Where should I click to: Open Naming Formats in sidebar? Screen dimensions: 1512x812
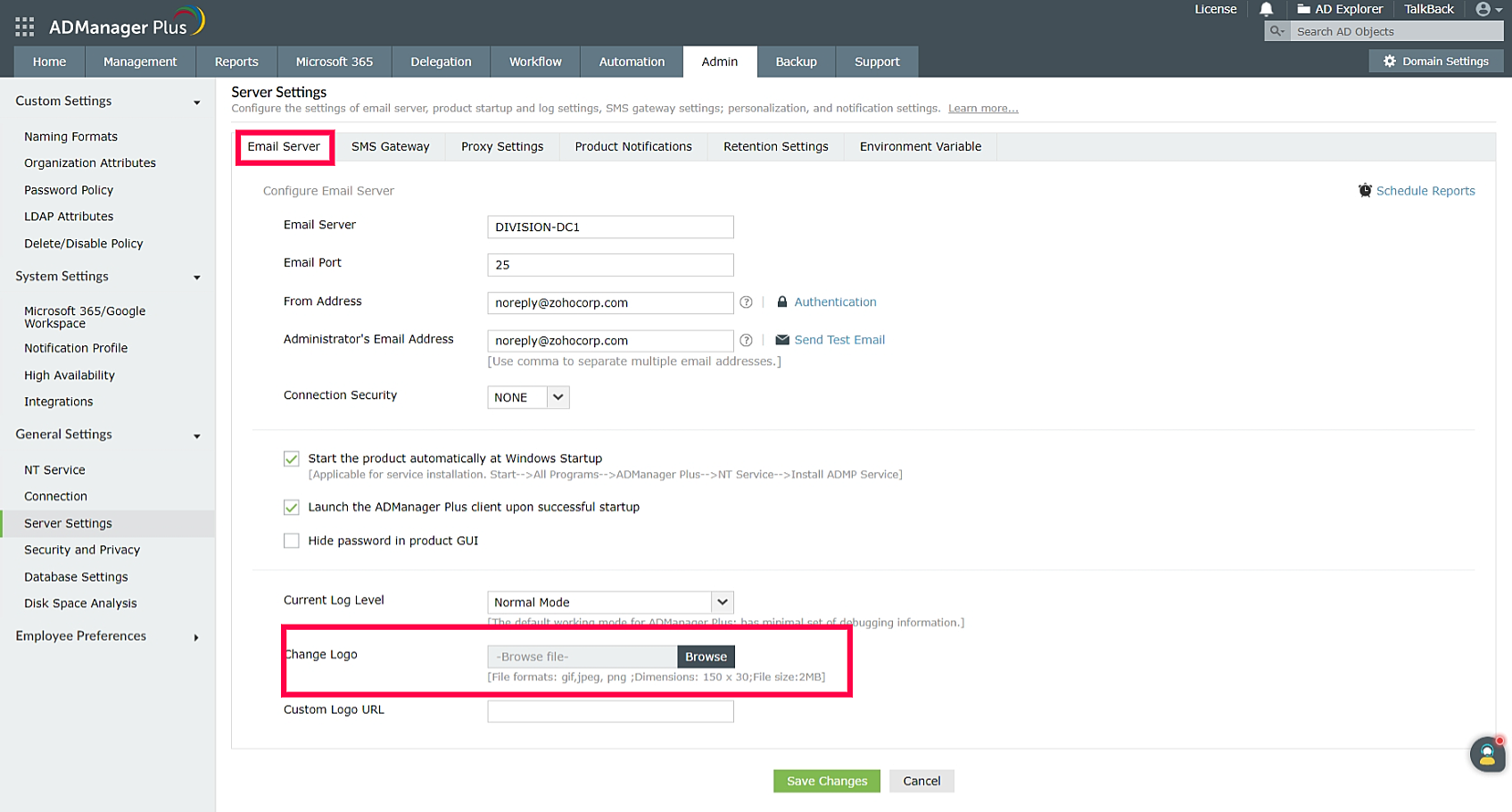coord(70,137)
